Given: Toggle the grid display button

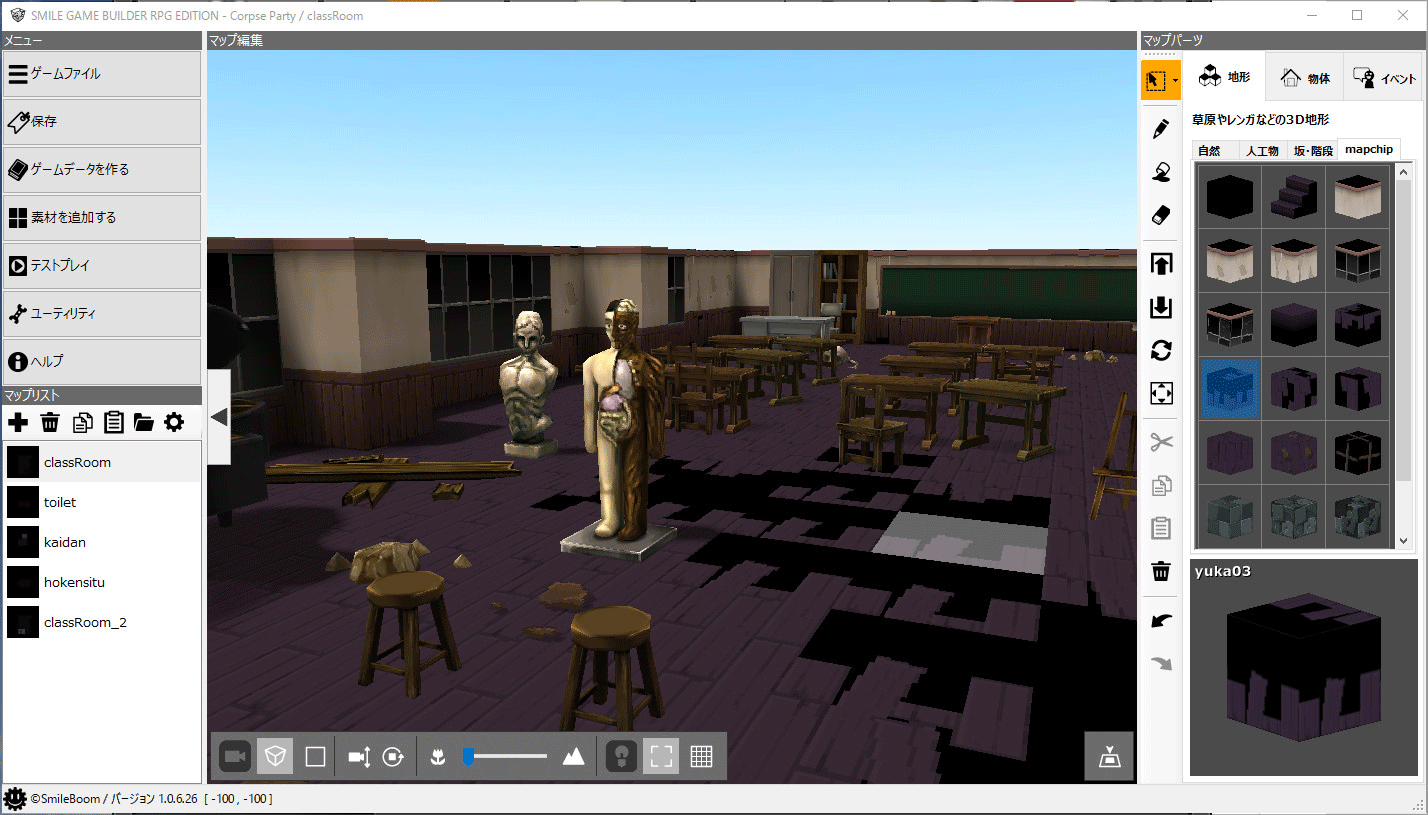Looking at the screenshot, I should tap(701, 757).
